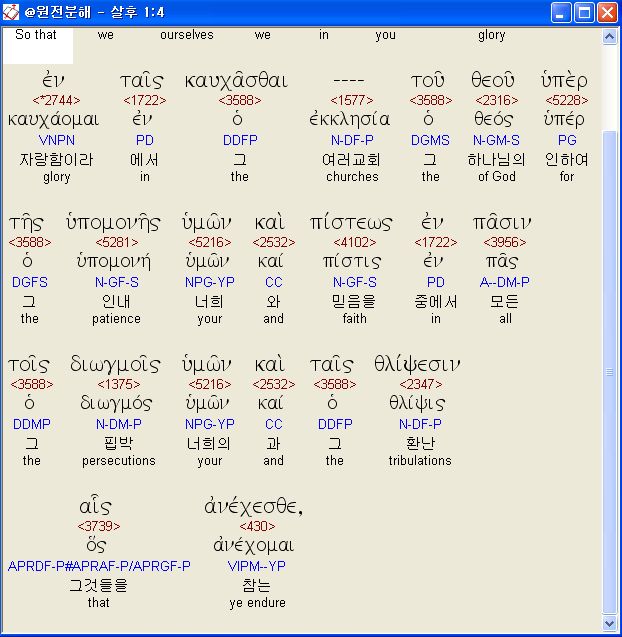Click the parsing code N-GM-S
Screen dimensions: 622x637
[496, 140]
